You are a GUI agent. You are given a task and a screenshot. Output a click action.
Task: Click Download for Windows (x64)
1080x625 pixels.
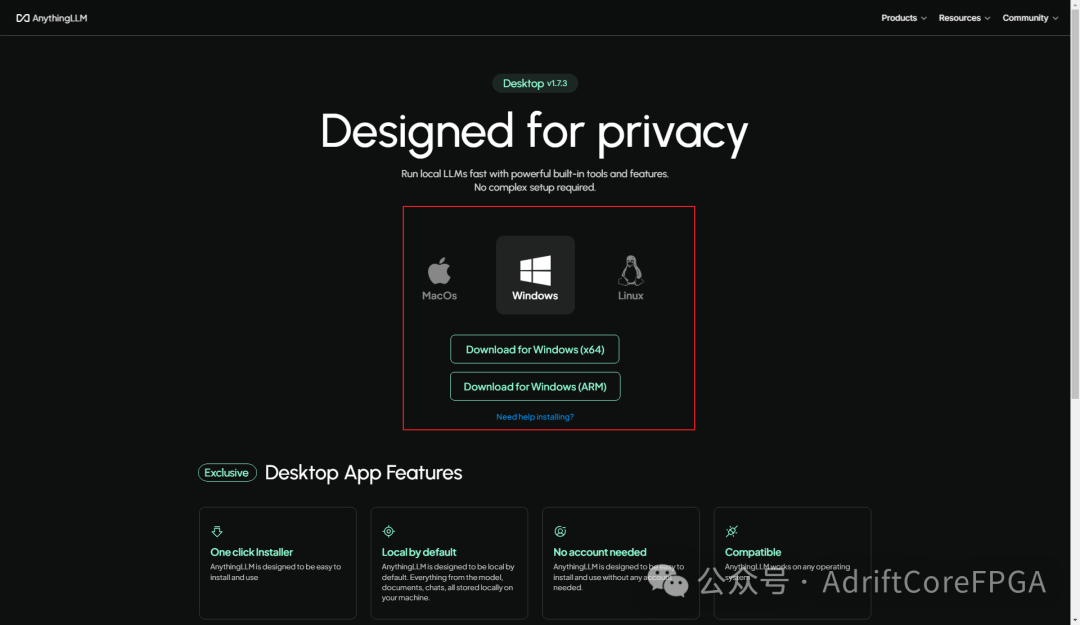tap(534, 349)
